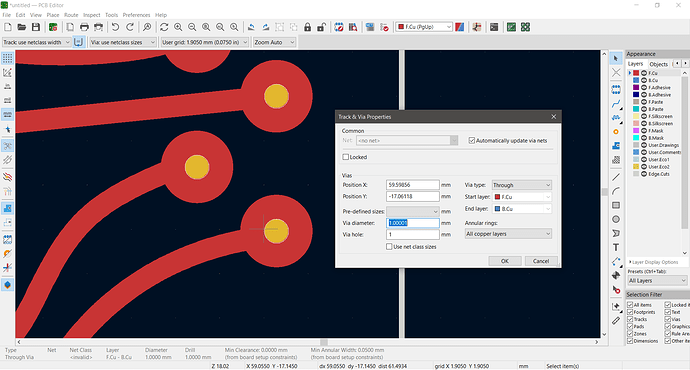Open the Presets All Layers dropdown
Image resolution: width=690 pixels, height=370 pixels.
[657, 281]
